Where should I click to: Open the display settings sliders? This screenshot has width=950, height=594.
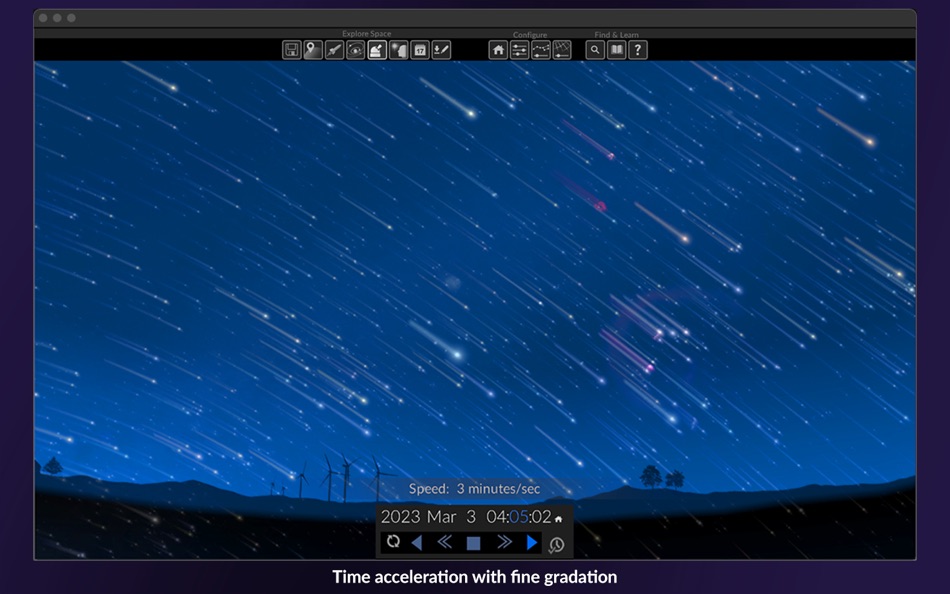519,50
